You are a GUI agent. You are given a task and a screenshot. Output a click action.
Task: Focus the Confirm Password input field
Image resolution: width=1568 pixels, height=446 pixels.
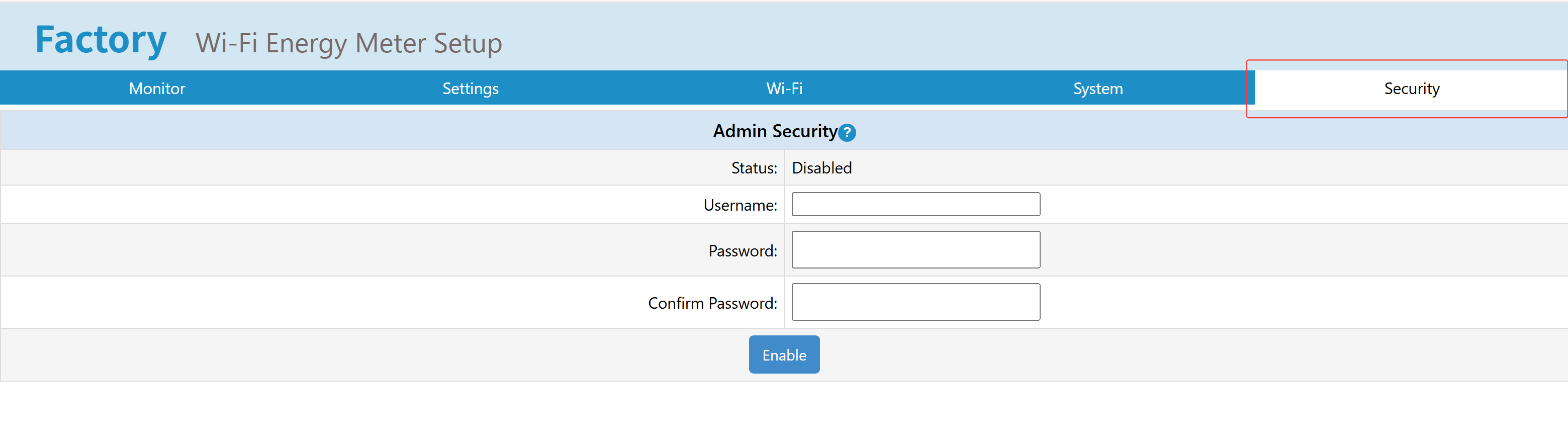[915, 302]
